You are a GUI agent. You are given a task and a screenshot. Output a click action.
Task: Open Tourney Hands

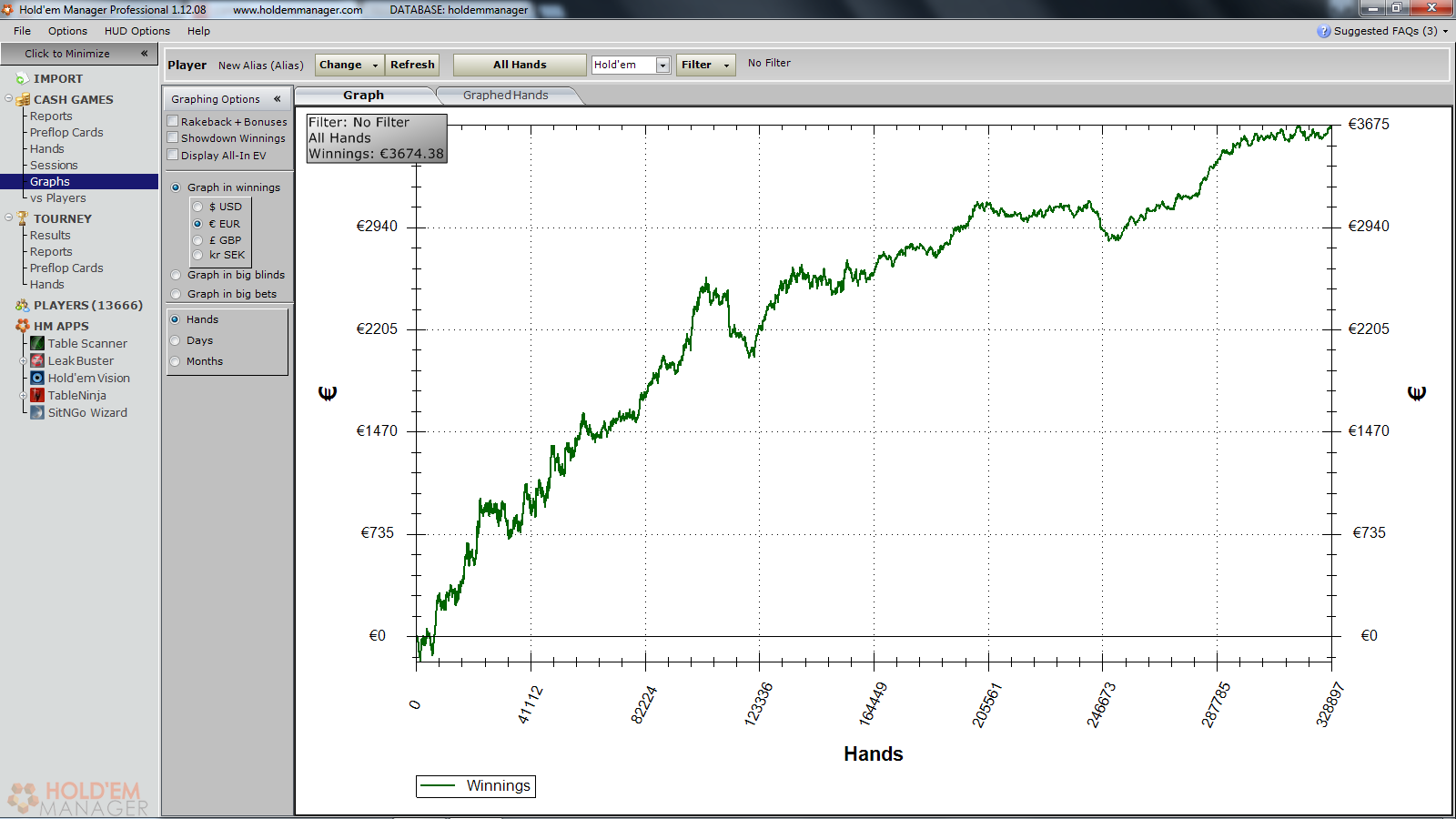pos(46,284)
